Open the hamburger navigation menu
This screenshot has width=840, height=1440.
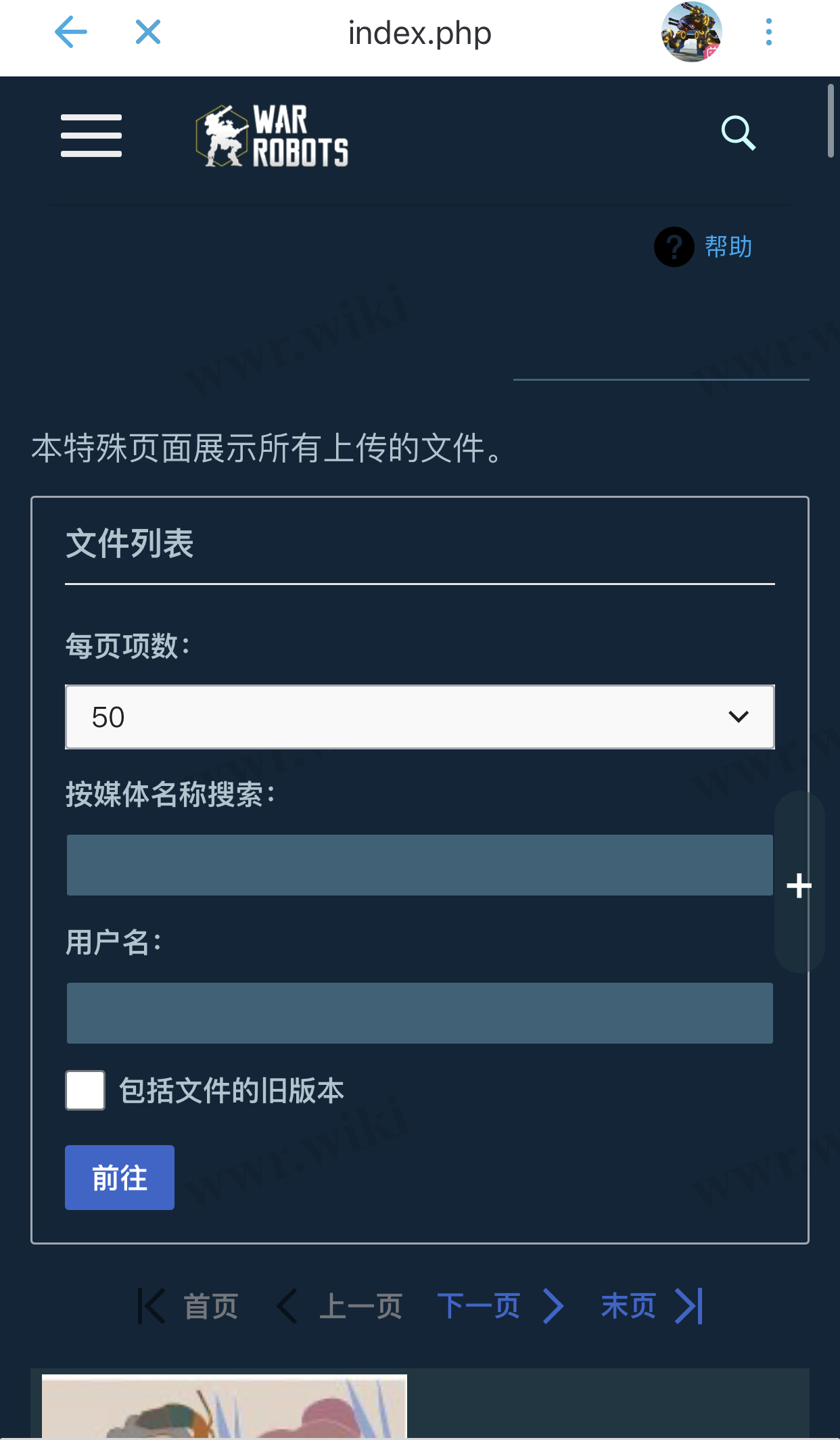pos(91,135)
